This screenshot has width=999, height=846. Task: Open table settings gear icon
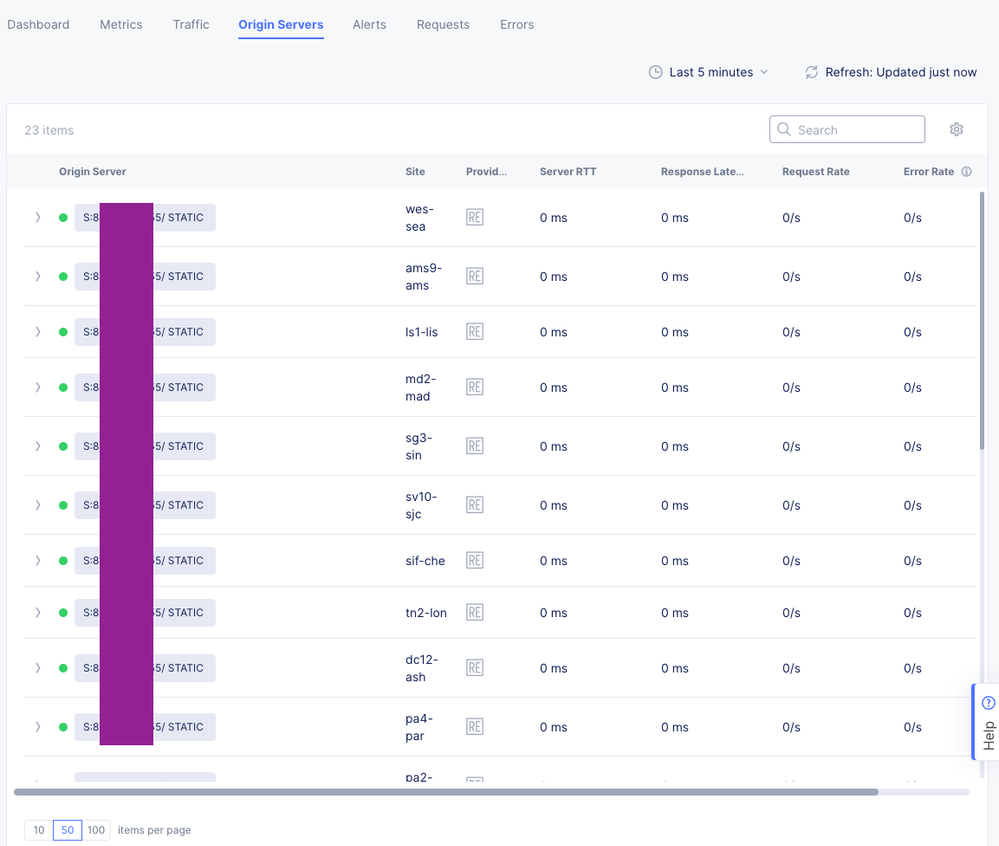pos(956,130)
